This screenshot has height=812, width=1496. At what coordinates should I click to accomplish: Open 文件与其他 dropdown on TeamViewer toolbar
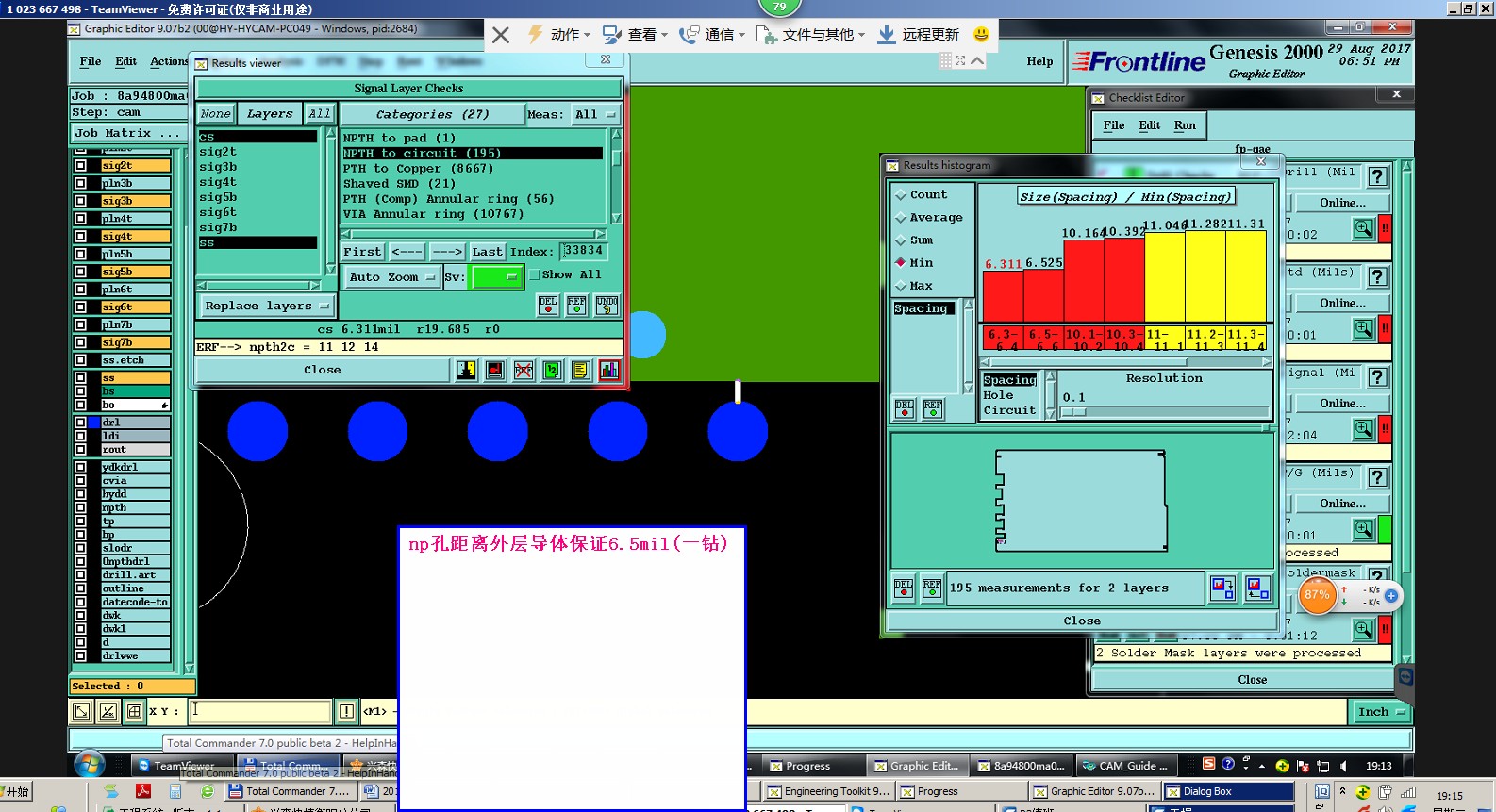pyautogui.click(x=810, y=34)
